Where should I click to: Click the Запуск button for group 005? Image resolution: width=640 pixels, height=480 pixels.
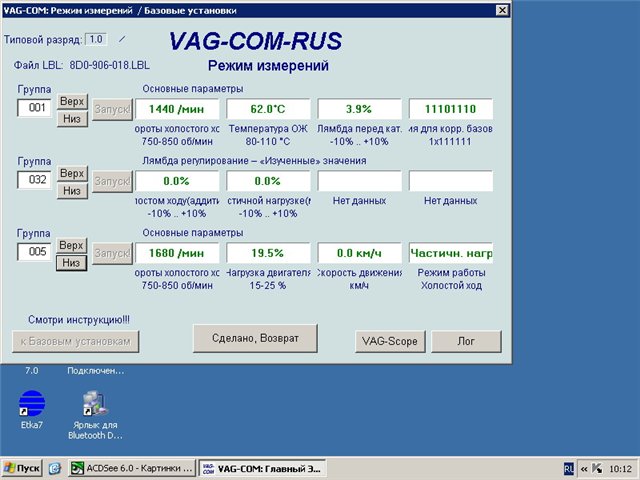click(x=112, y=253)
